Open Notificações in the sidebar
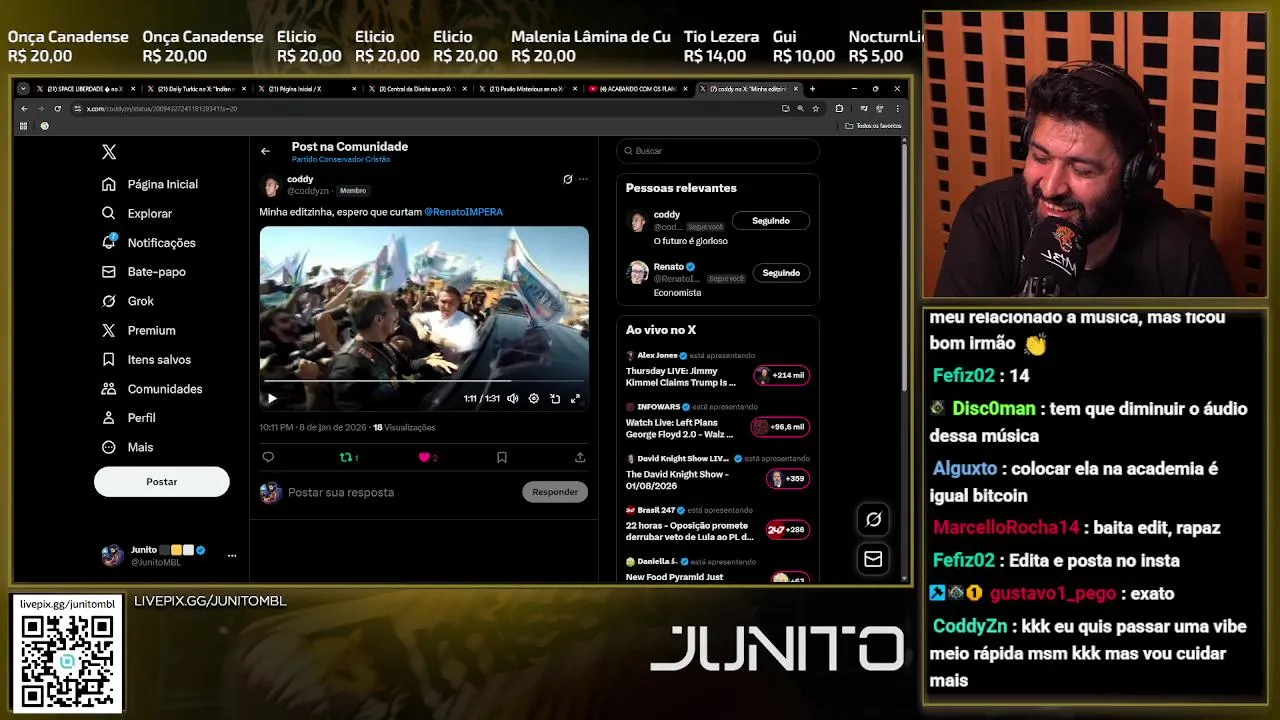This screenshot has width=1280, height=720. click(x=149, y=242)
